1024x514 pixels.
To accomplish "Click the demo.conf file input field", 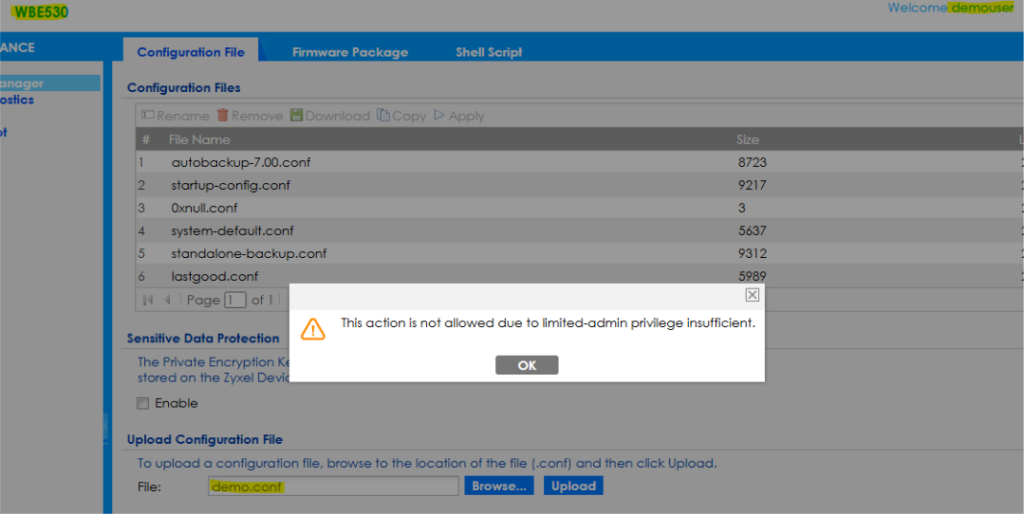I will (x=332, y=487).
